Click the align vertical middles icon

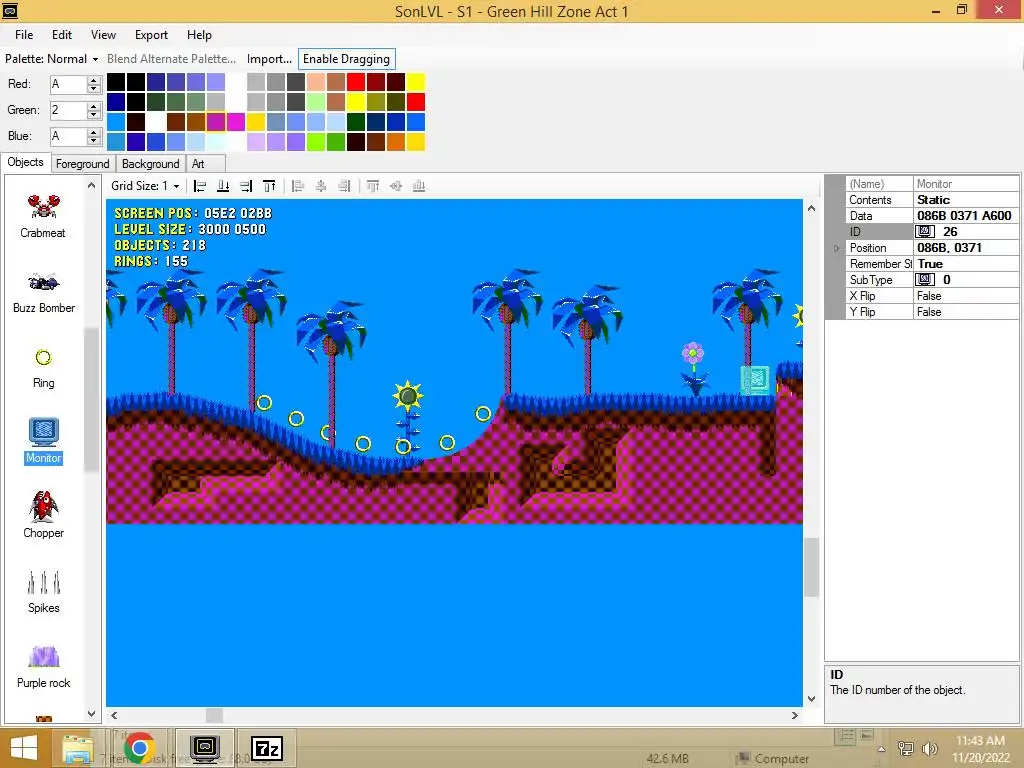coord(396,186)
